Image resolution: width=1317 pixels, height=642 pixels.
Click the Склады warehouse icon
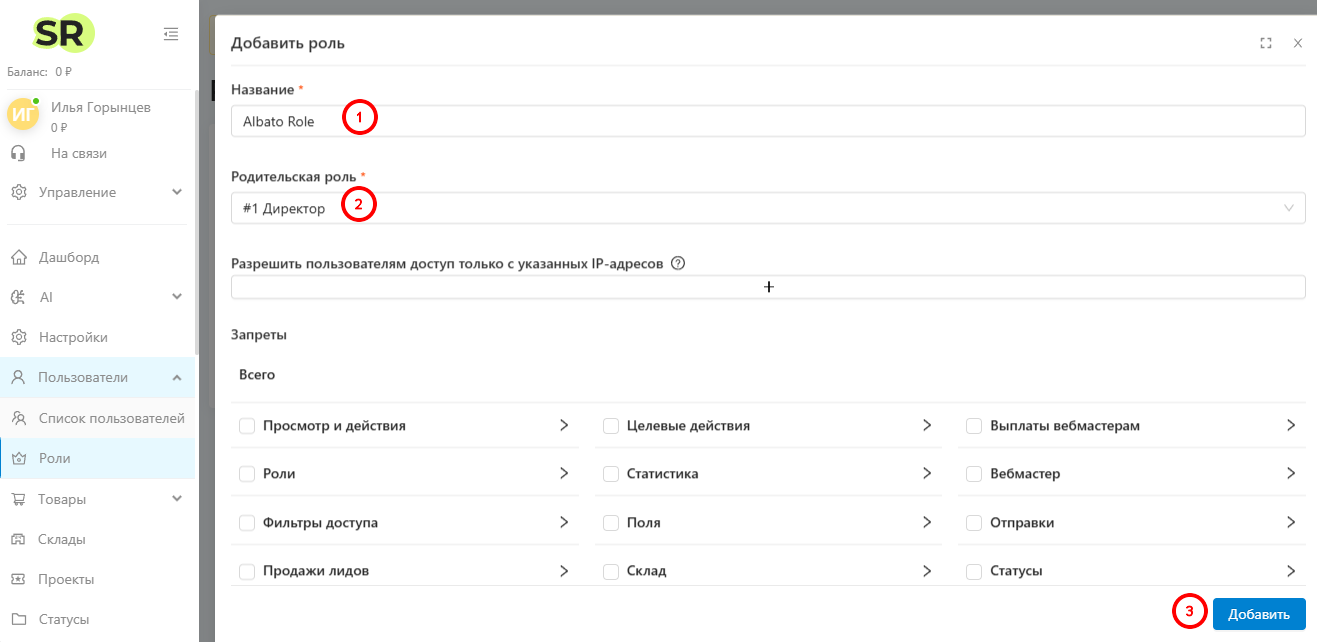tap(18, 539)
